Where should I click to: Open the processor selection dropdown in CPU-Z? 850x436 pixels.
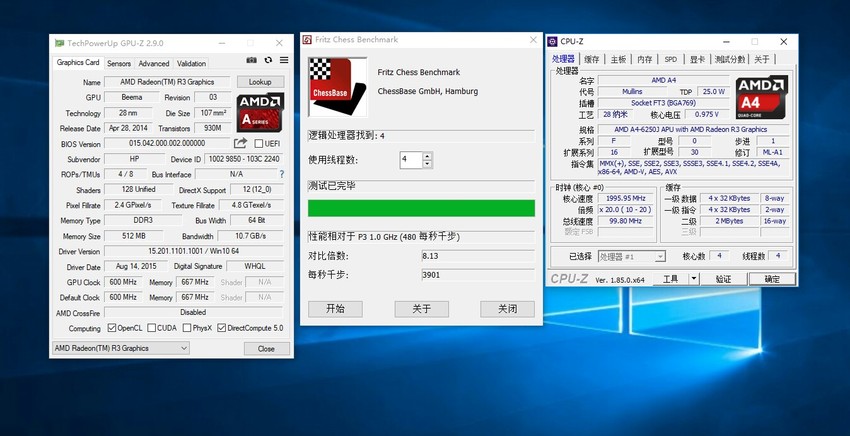pyautogui.click(x=632, y=257)
